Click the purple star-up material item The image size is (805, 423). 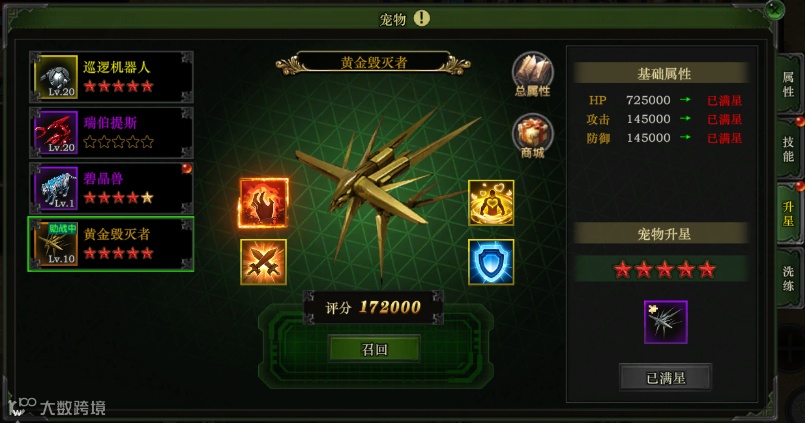[665, 322]
